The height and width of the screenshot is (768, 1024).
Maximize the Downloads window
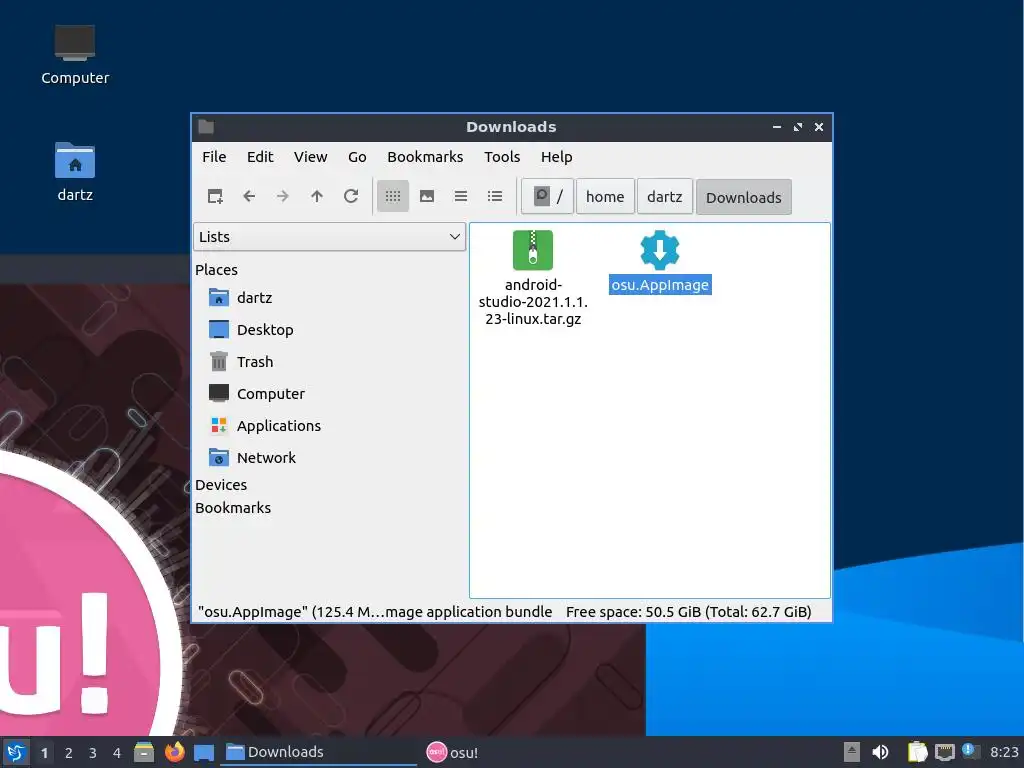[x=797, y=127]
